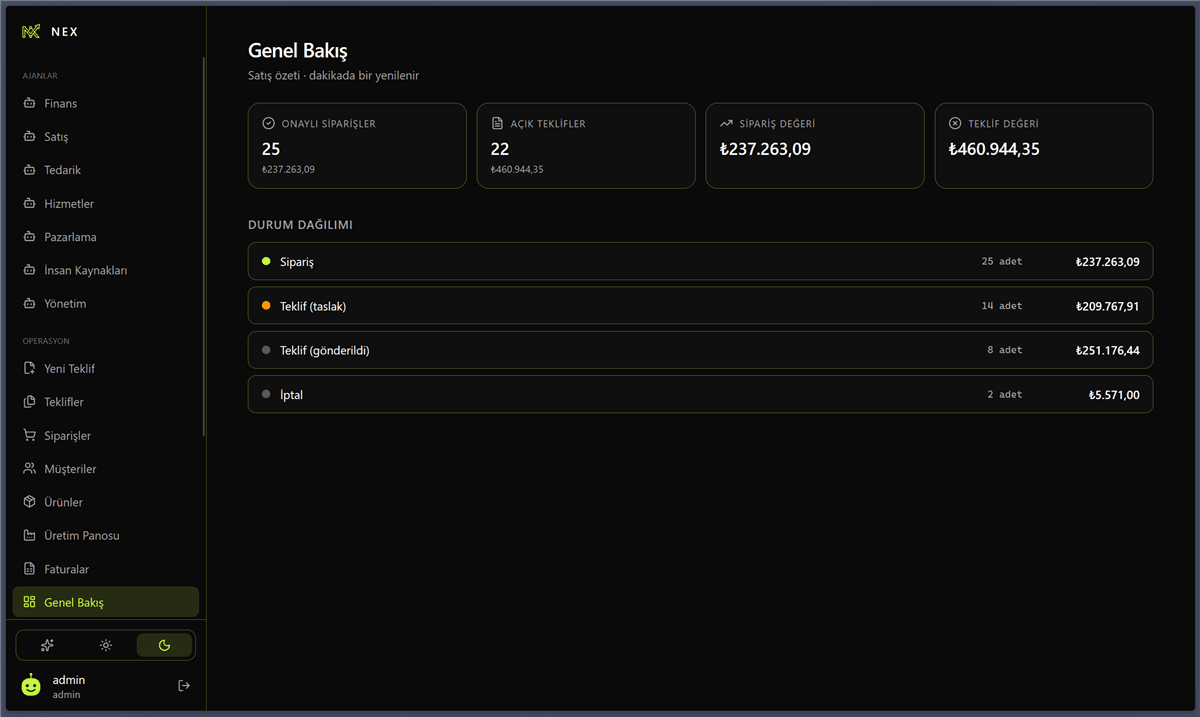
Task: Click the Teklif (gönderildi) row label
Action: 325,350
